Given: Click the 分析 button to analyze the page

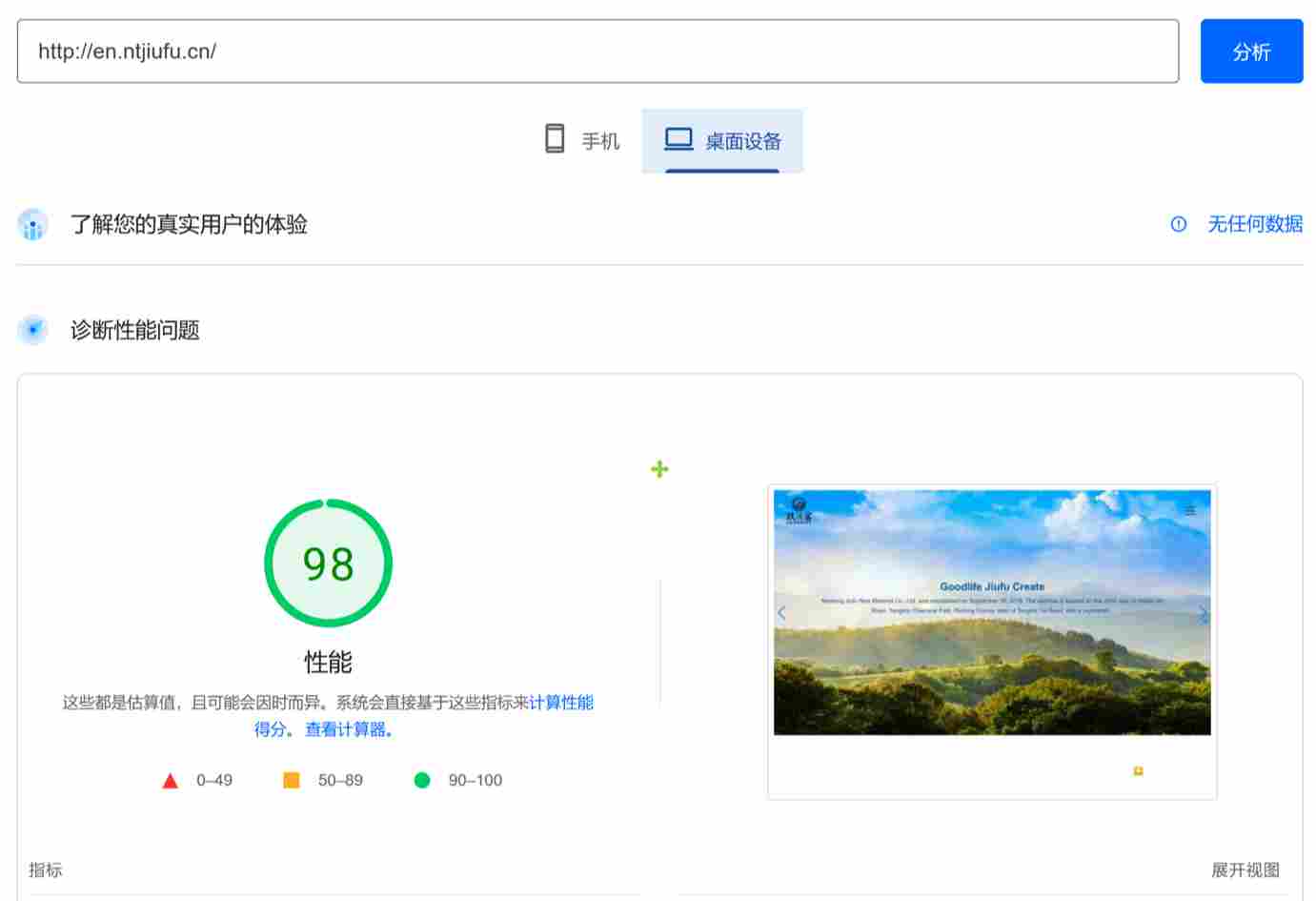Looking at the screenshot, I should (x=1251, y=51).
